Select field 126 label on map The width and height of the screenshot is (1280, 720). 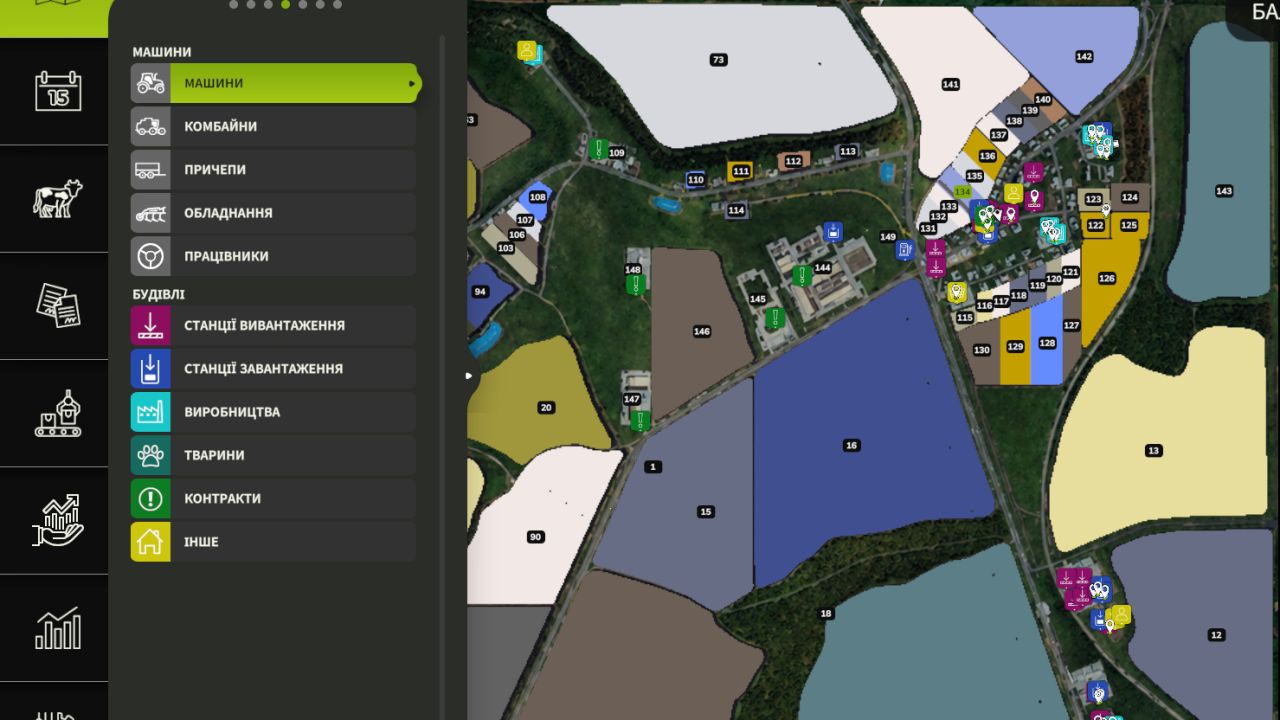point(1106,279)
